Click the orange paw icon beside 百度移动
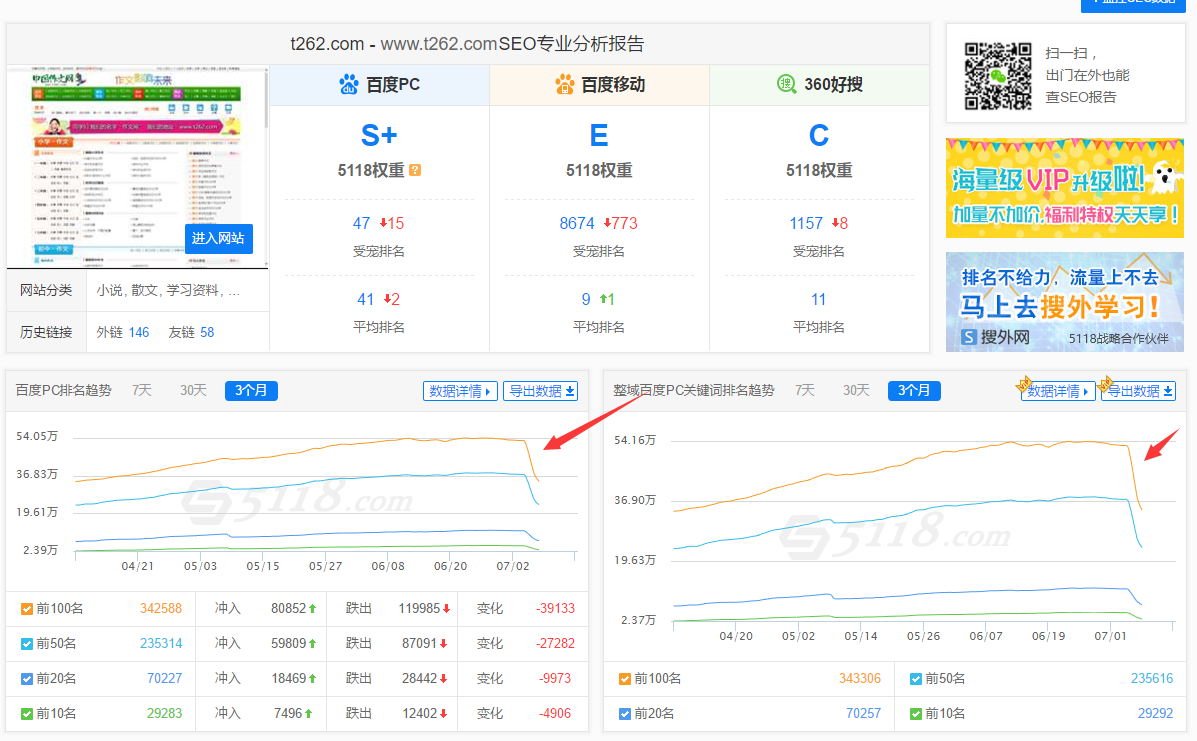Image resolution: width=1197 pixels, height=741 pixels. (564, 84)
